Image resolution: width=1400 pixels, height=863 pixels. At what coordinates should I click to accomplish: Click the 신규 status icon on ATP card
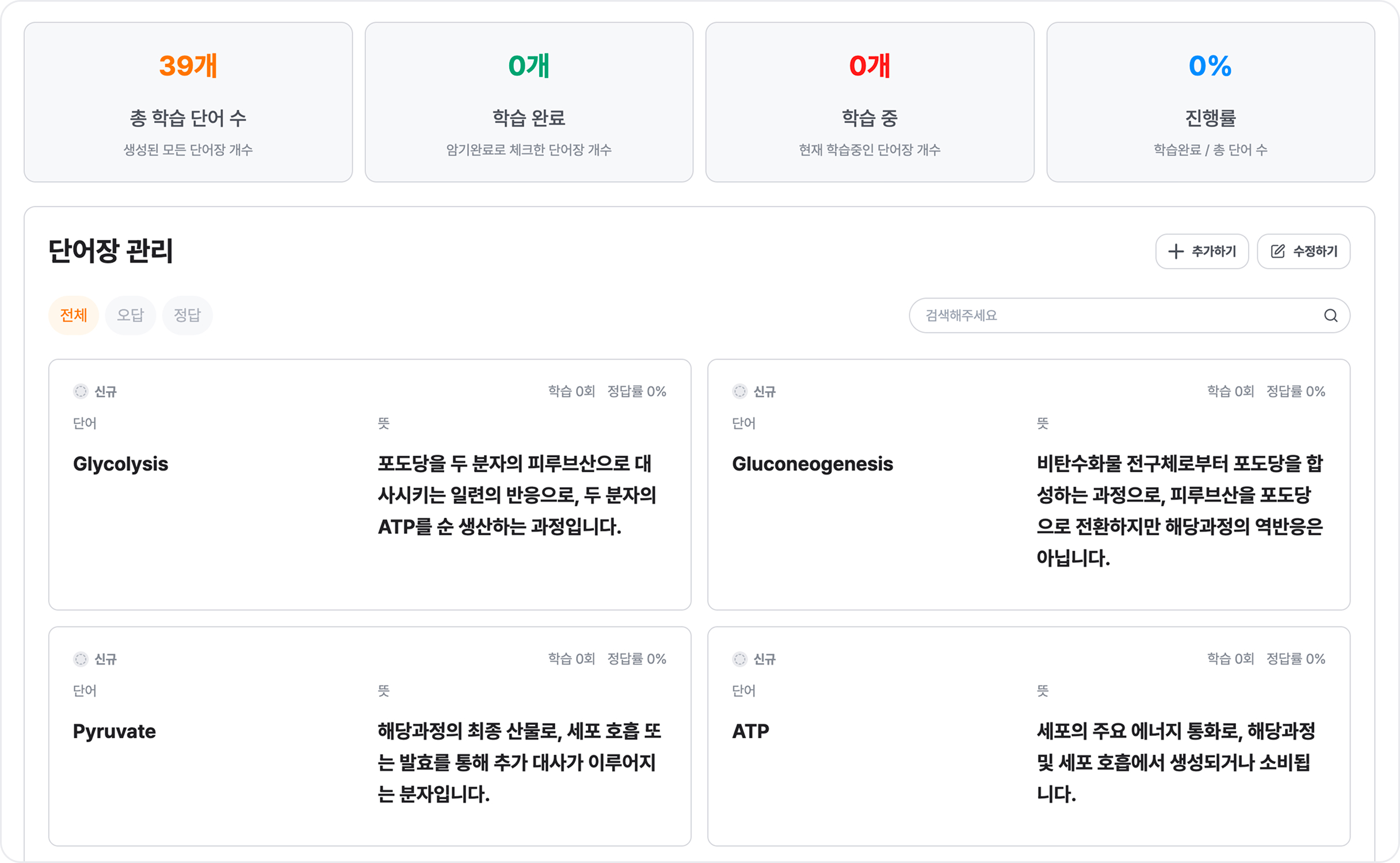click(x=739, y=659)
